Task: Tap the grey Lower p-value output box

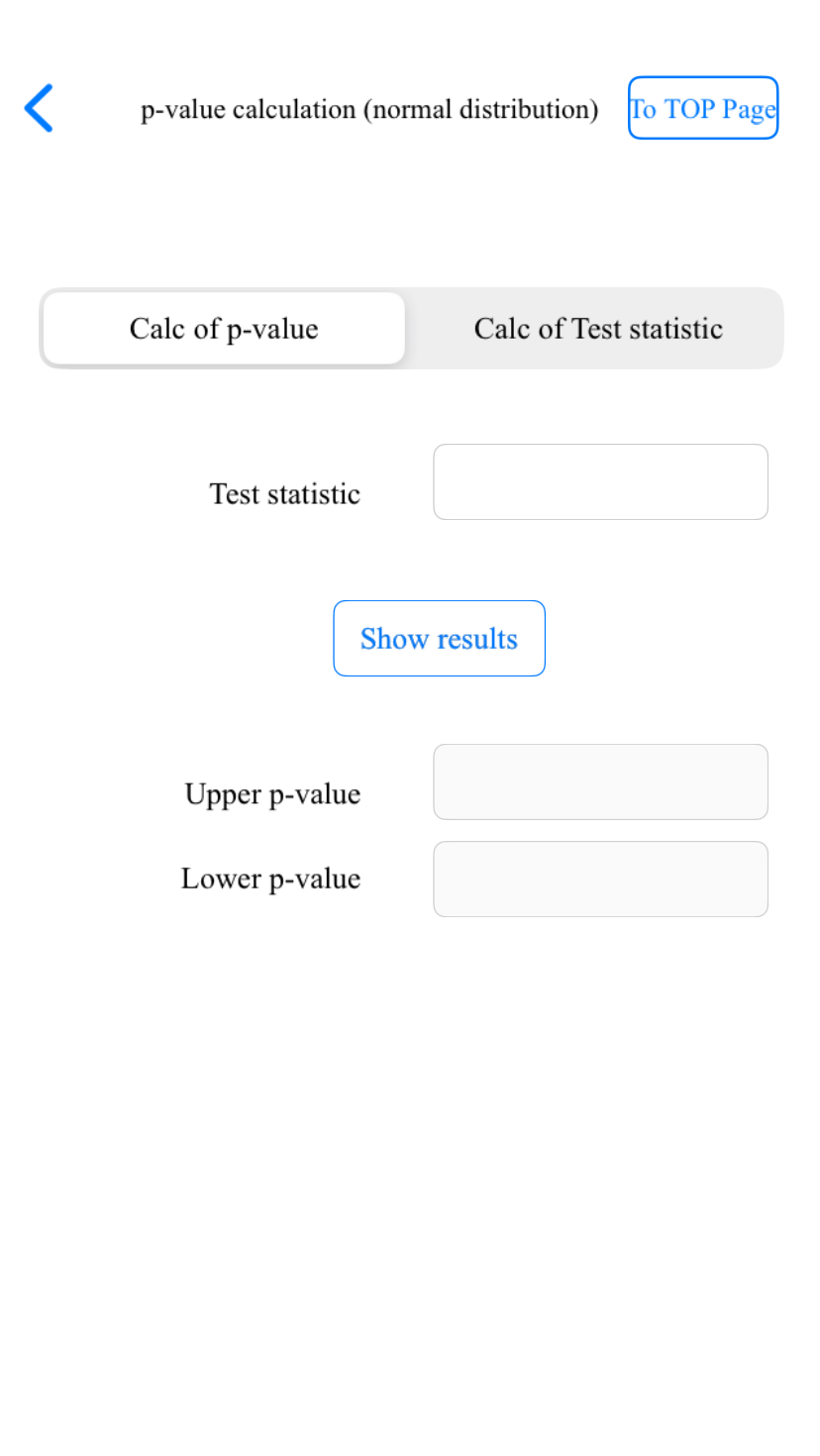Action: 600,879
